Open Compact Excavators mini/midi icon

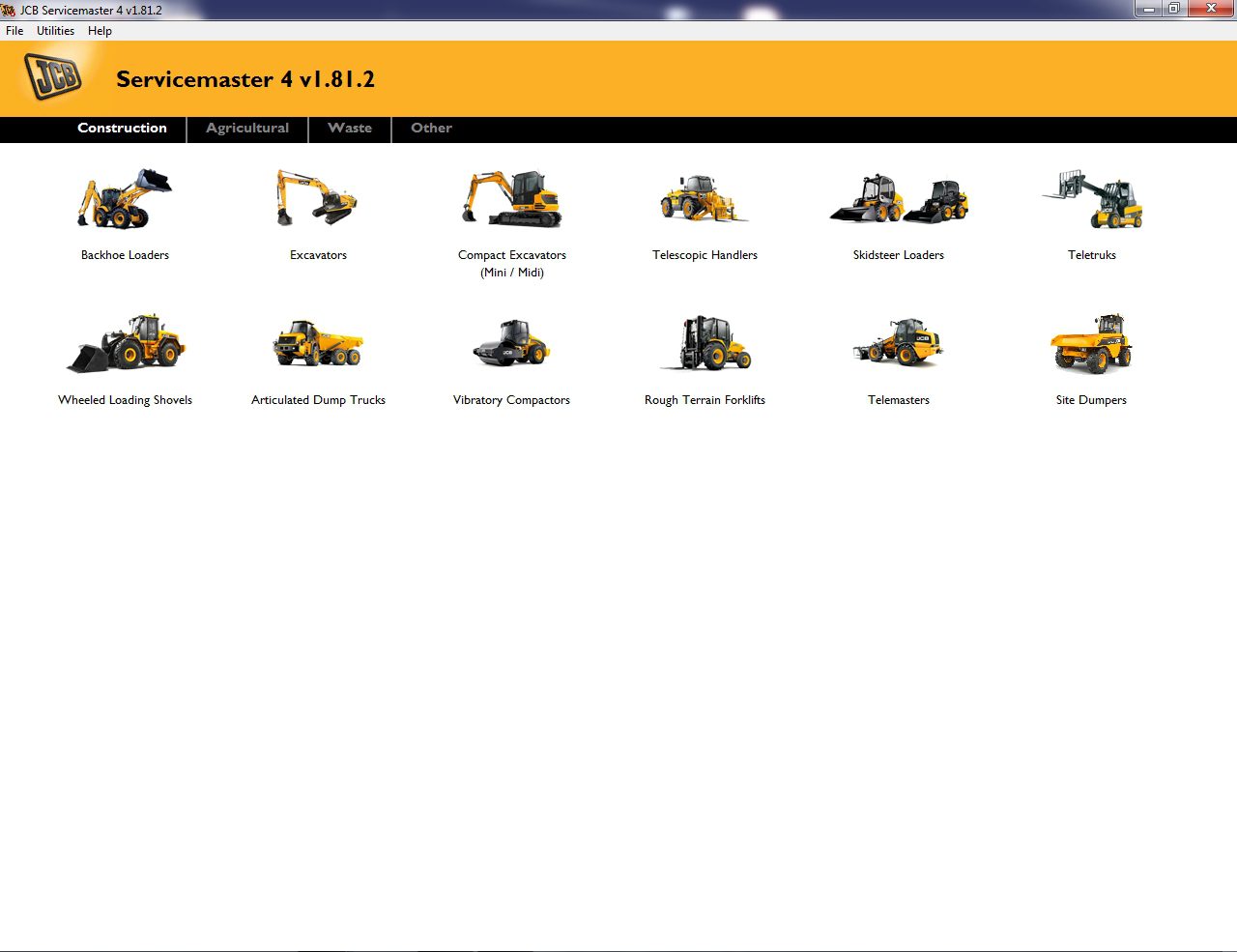(512, 198)
